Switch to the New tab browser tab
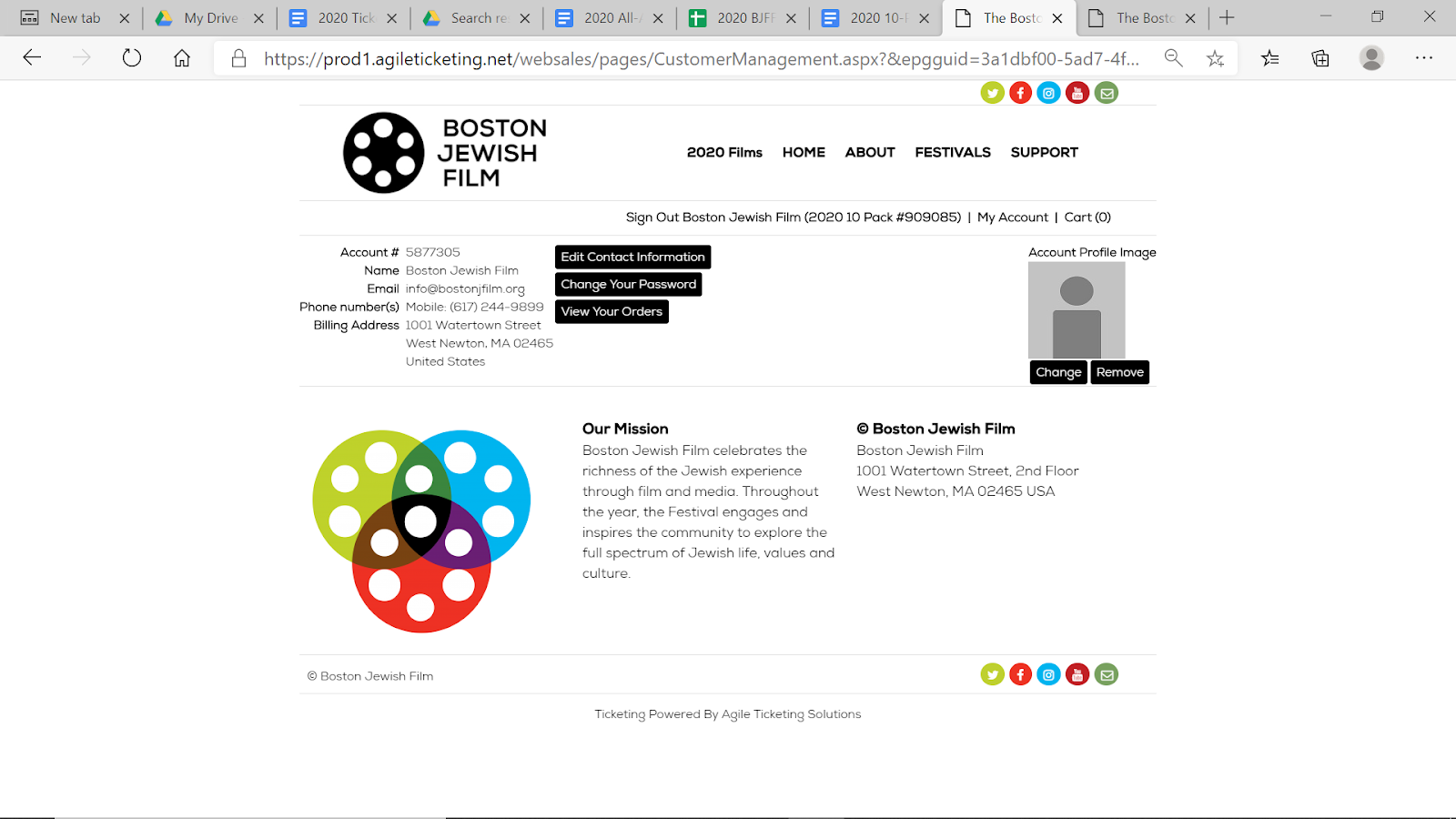 click(75, 18)
